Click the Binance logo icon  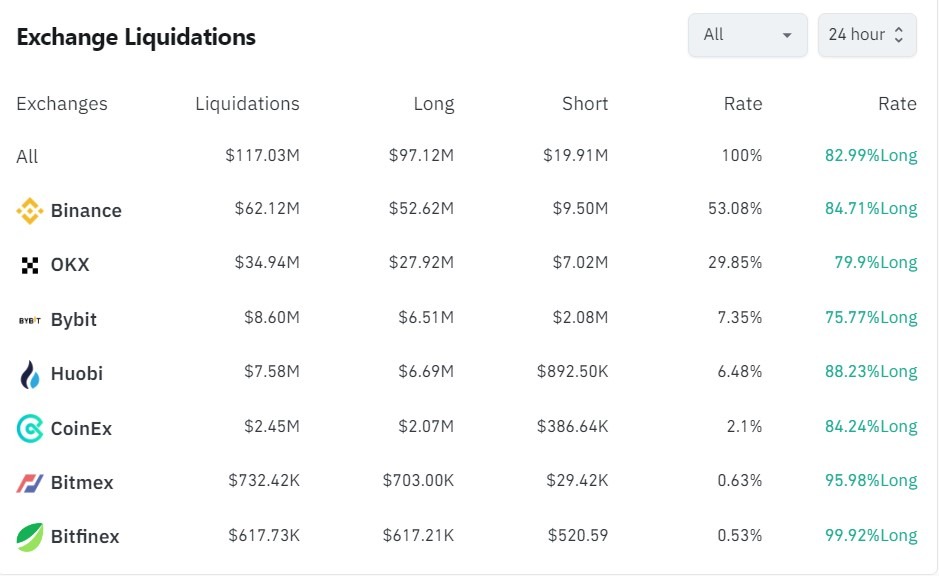click(x=30, y=211)
